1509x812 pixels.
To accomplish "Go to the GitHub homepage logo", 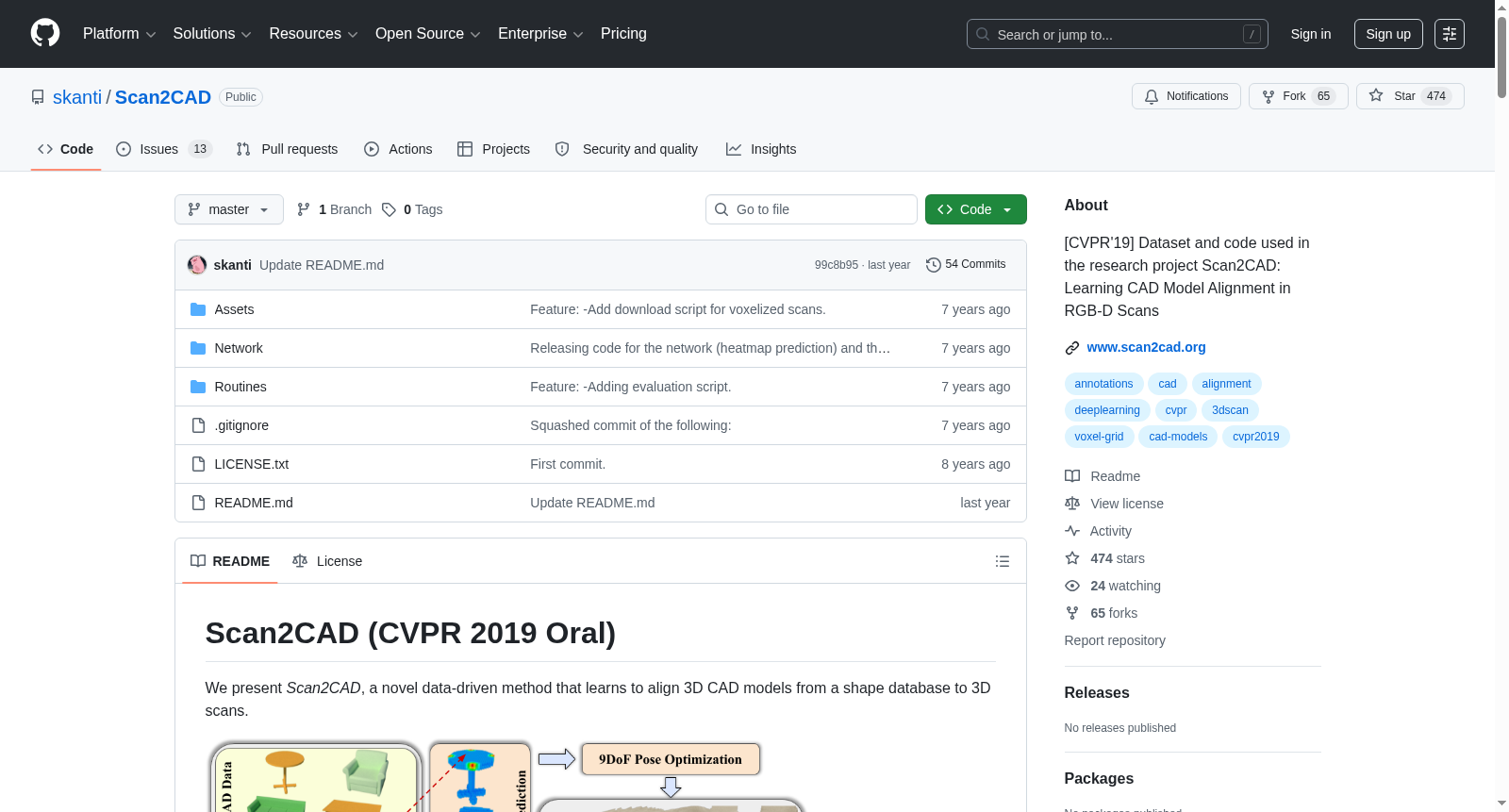I will point(45,33).
